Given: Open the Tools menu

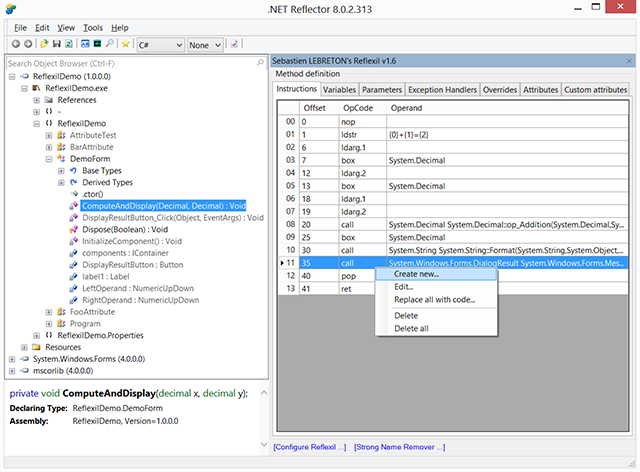Looking at the screenshot, I should [93, 28].
